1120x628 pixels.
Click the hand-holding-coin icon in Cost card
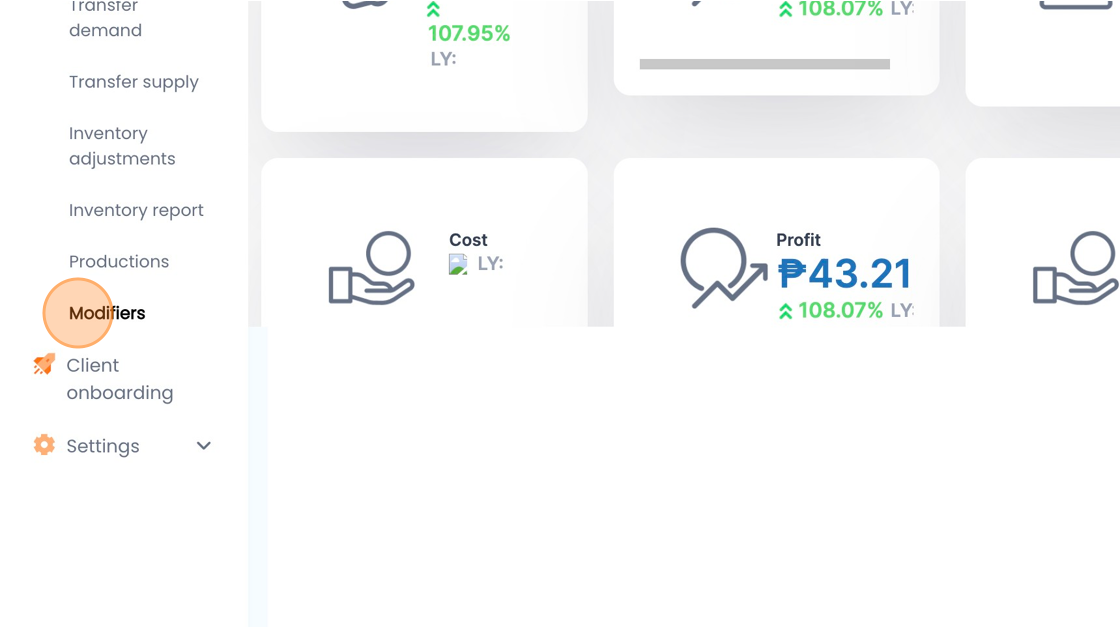tap(371, 268)
